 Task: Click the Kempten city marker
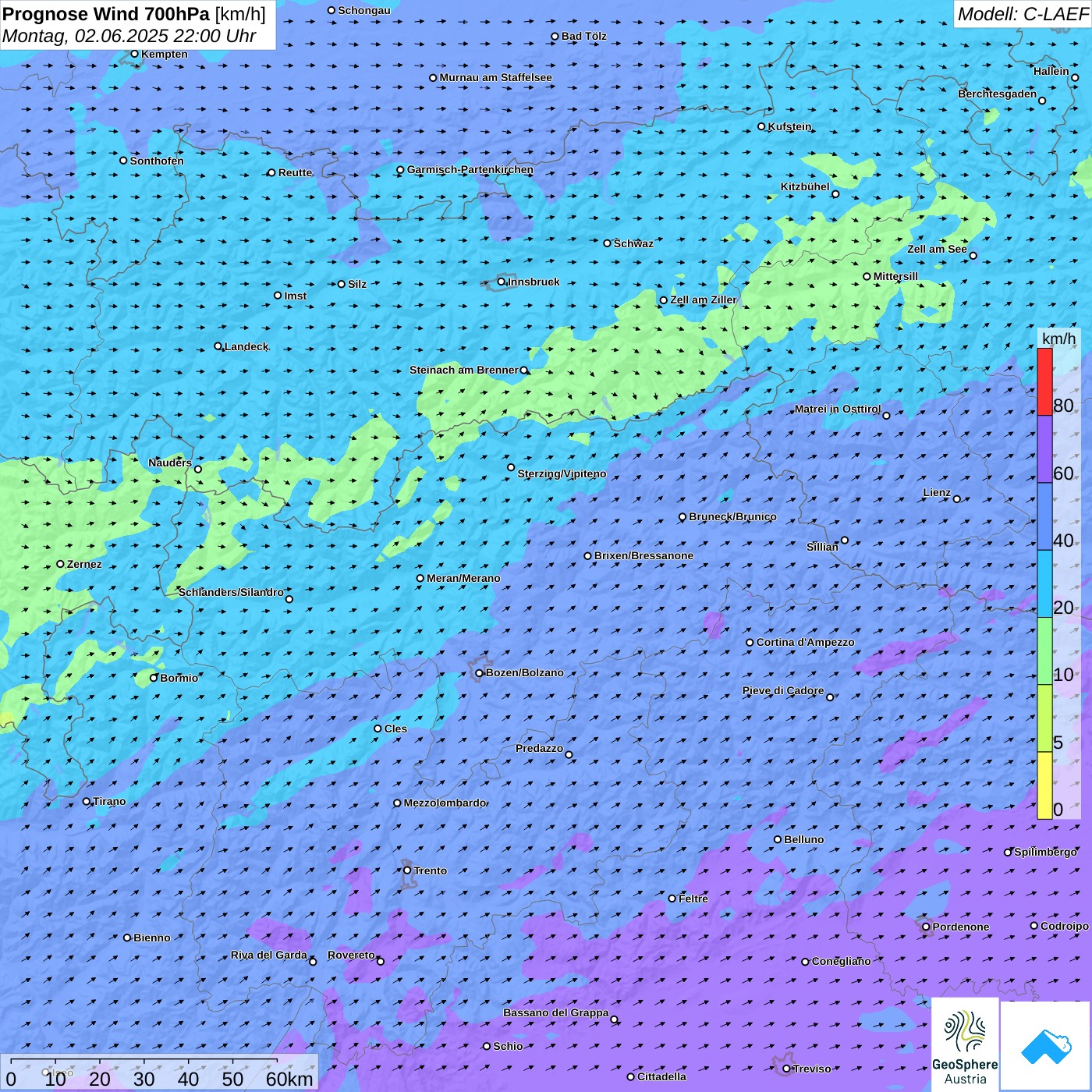coord(135,54)
